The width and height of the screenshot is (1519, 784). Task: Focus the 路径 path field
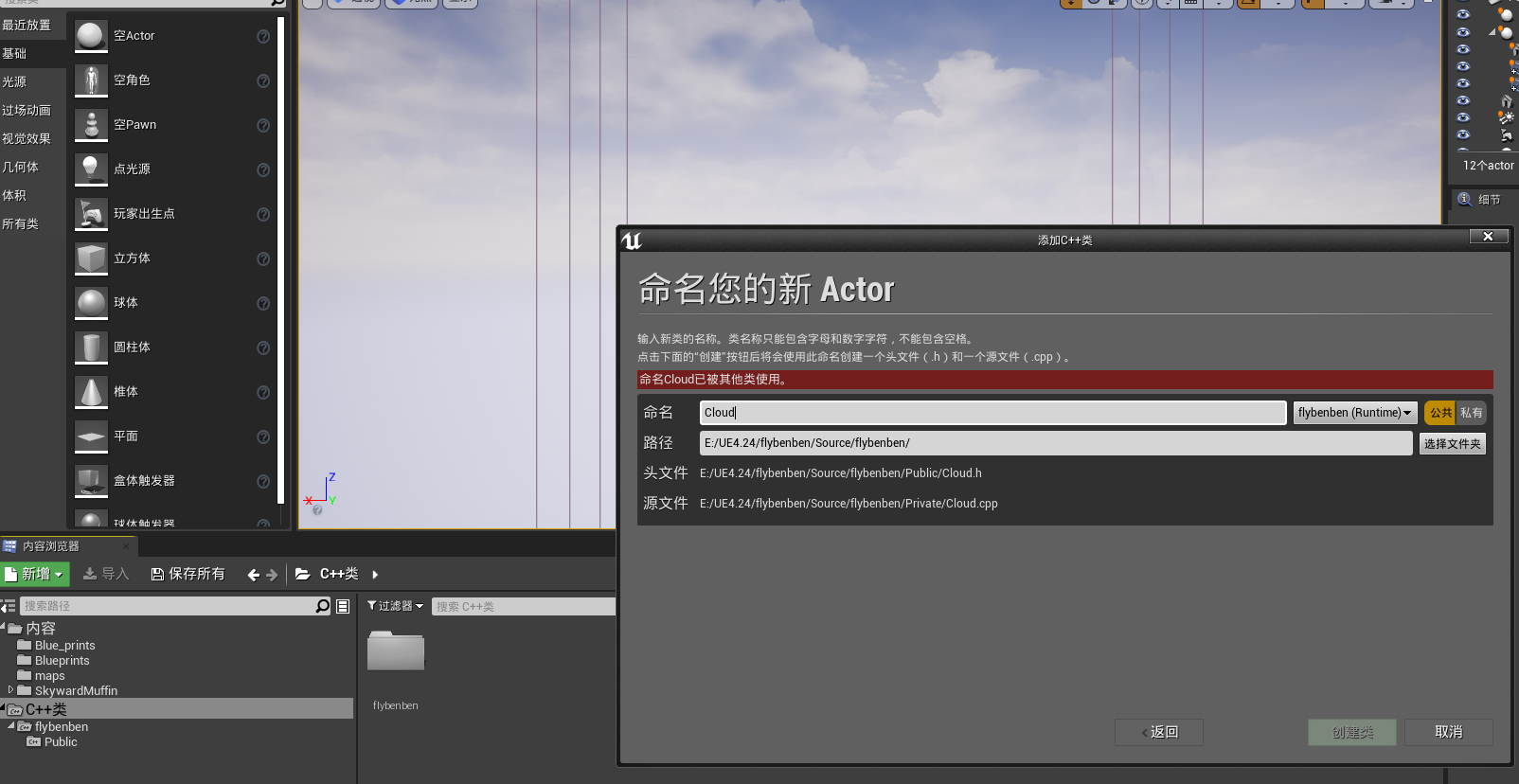point(1056,443)
